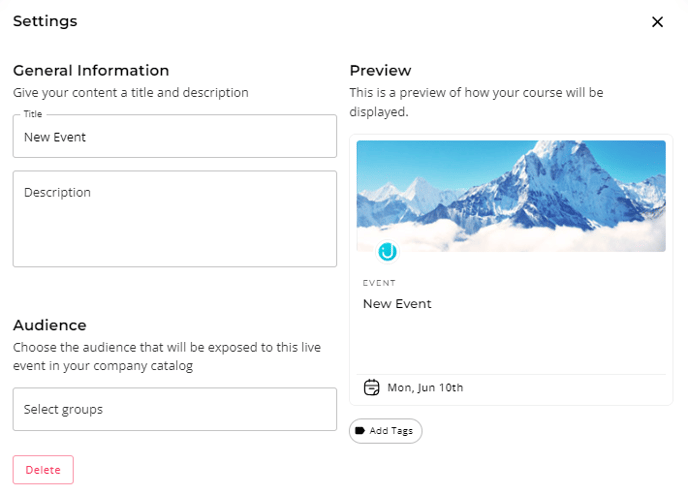
Task: Click the Settings dialog heading
Action: pos(45,21)
